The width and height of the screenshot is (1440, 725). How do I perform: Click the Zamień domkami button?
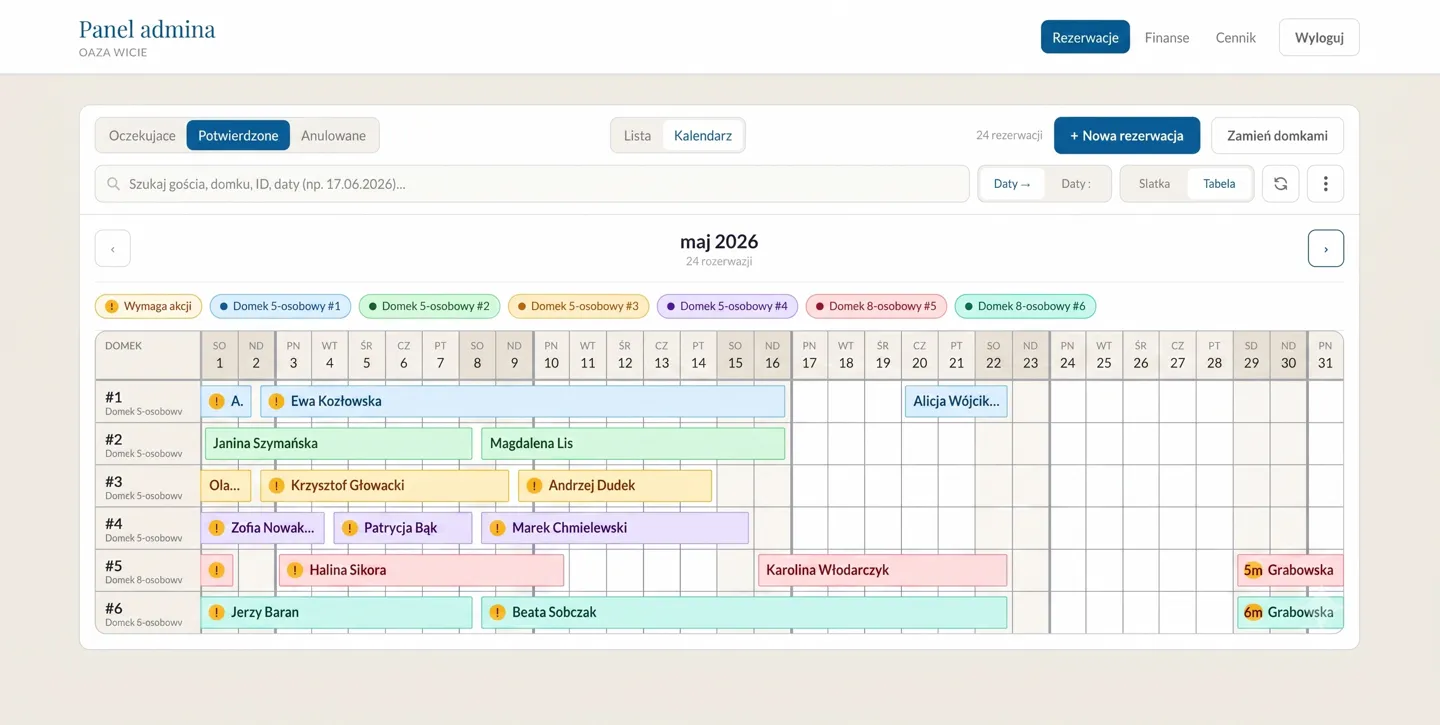pos(1277,136)
